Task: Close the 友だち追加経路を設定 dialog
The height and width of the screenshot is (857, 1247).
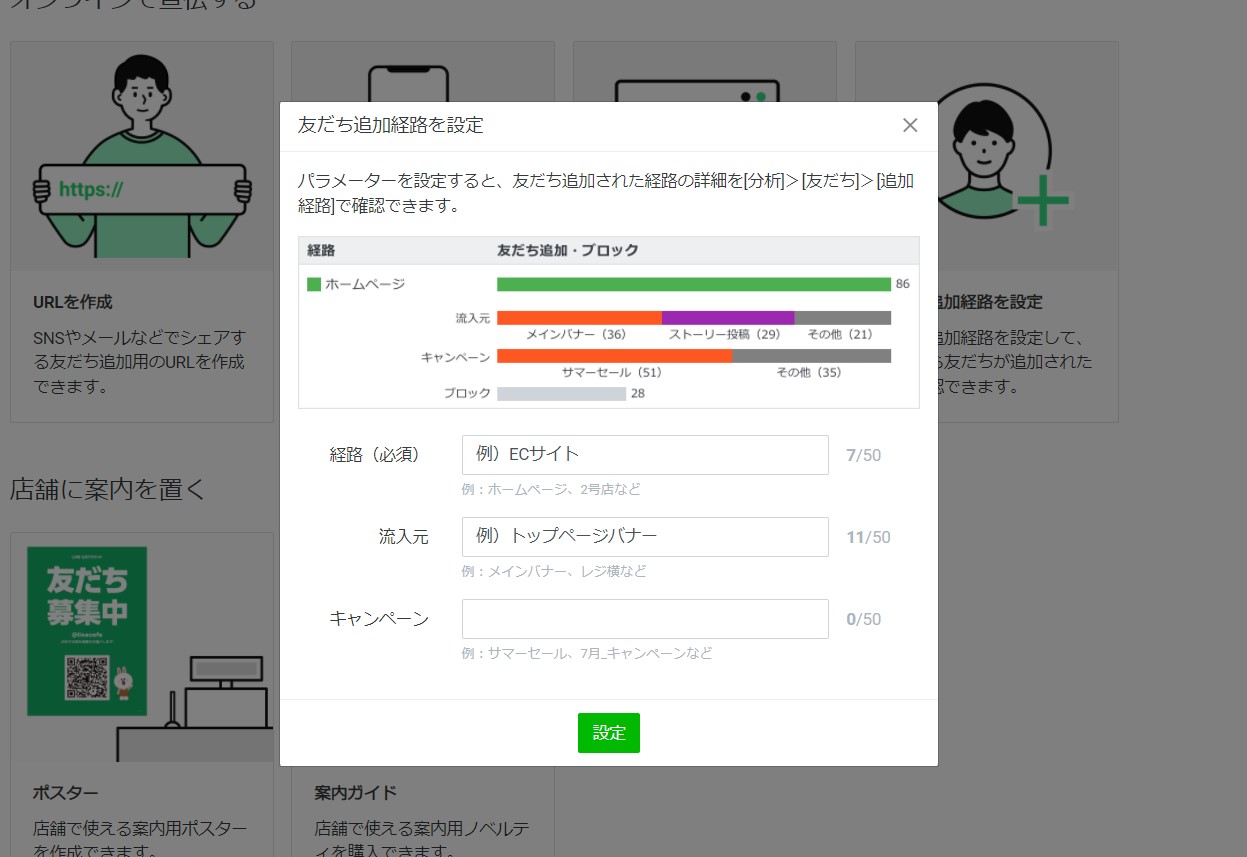Action: tap(909, 125)
